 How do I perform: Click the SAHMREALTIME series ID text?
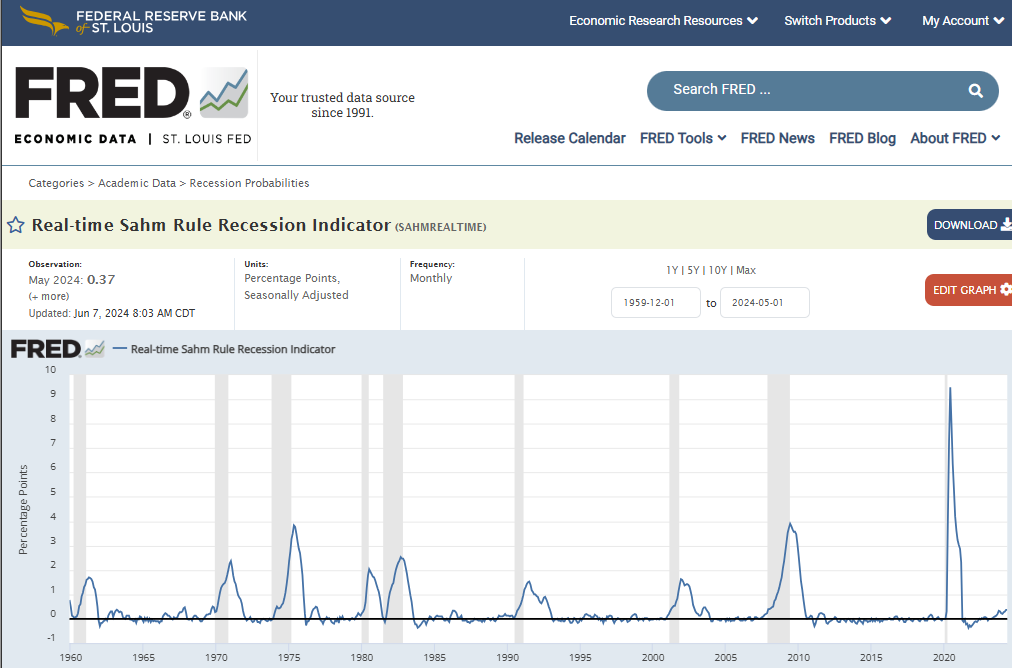[x=441, y=227]
